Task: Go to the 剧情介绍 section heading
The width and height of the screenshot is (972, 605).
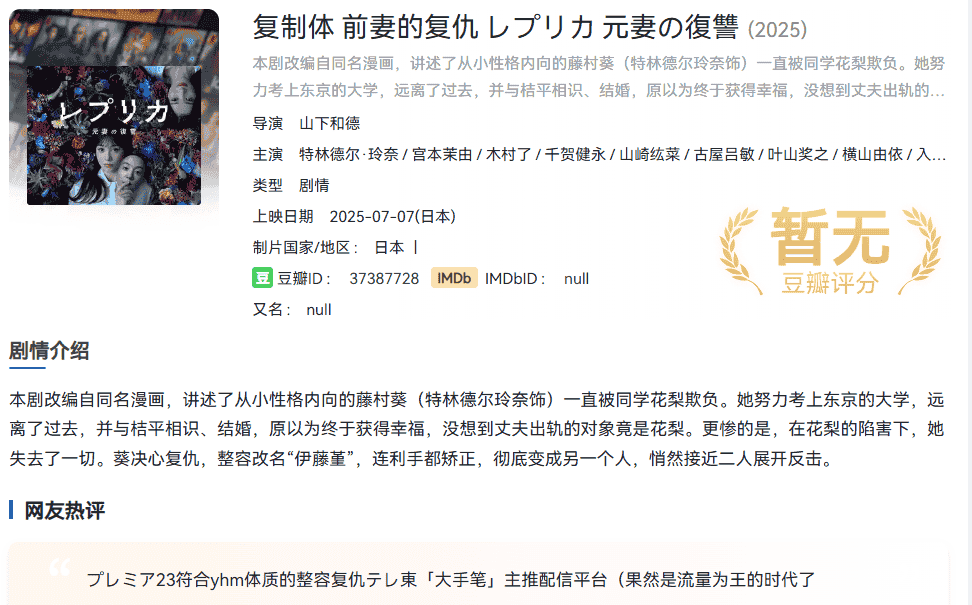Action: point(49,350)
